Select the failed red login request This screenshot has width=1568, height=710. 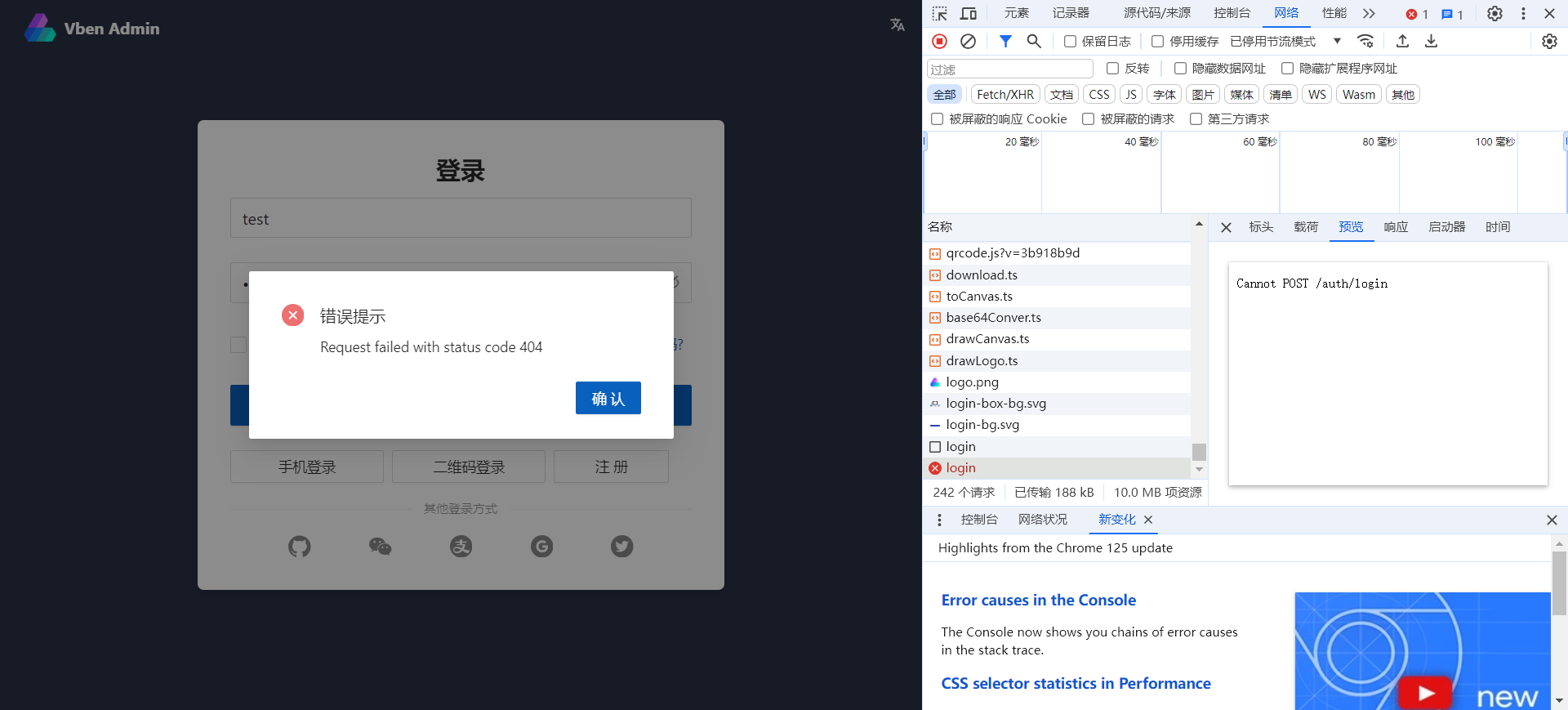[x=1058, y=468]
